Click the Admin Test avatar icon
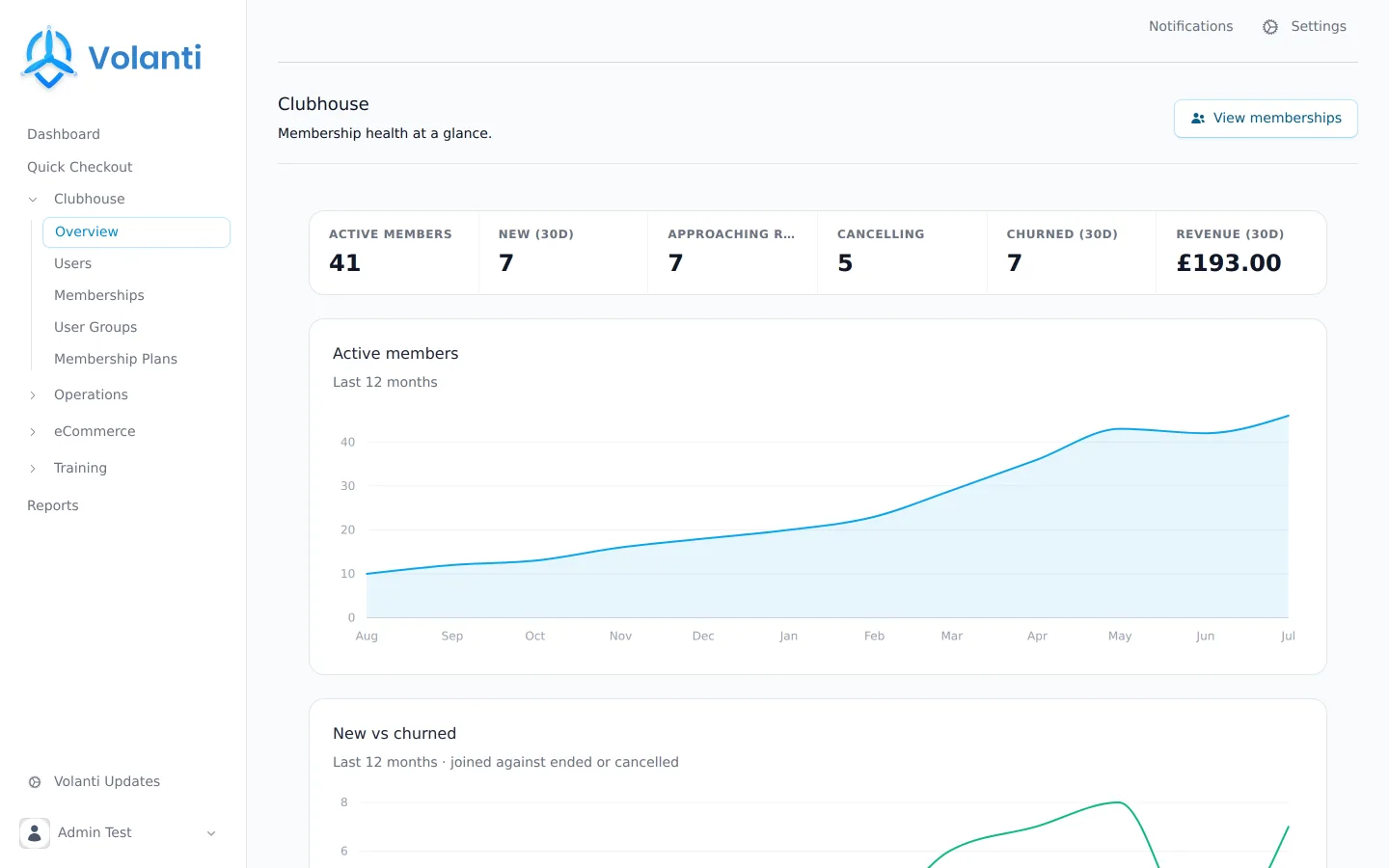The image size is (1389, 868). (x=35, y=833)
